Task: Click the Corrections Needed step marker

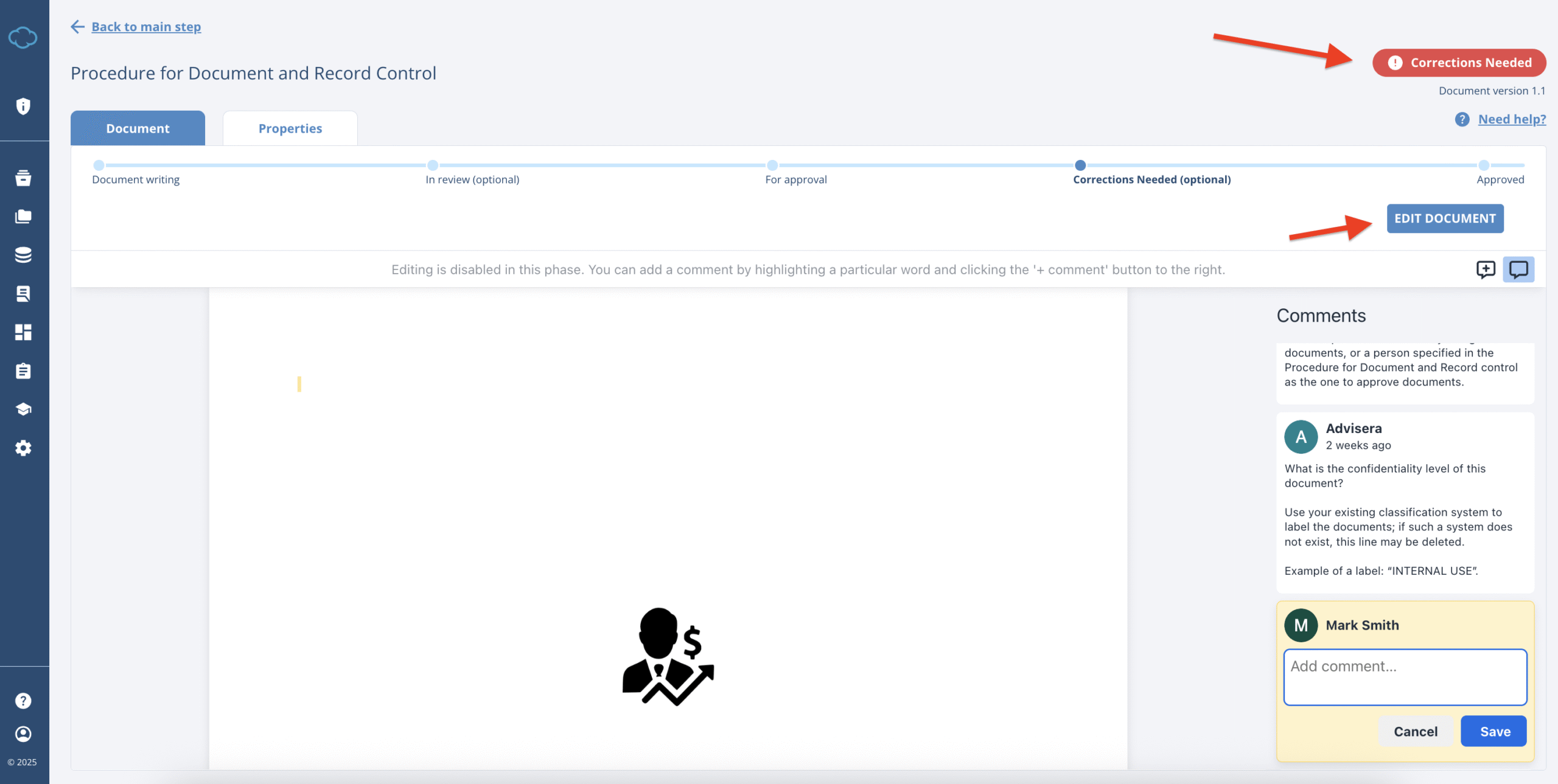Action: click(1081, 165)
